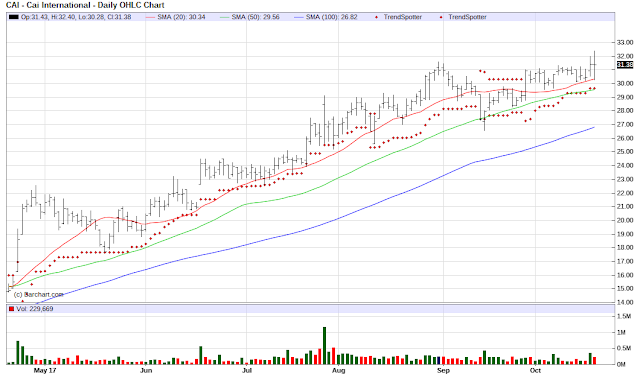The width and height of the screenshot is (640, 389).
Task: Click the Oct date axis label
Action: 535,370
